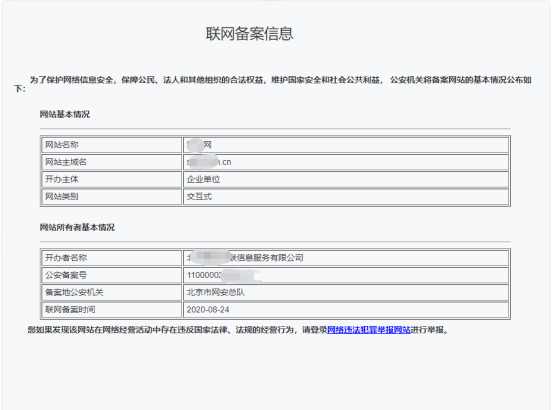The height and width of the screenshot is (410, 554).
Task: Select the 网站类别 label cell
Action: pos(112,197)
